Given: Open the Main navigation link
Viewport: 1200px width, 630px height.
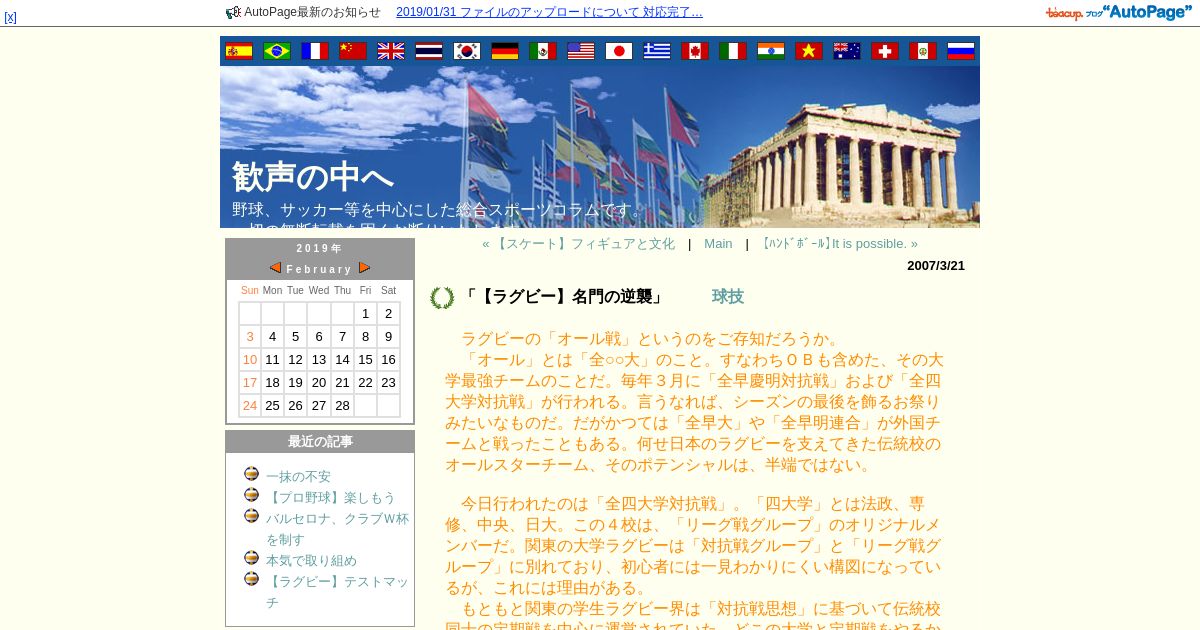Looking at the screenshot, I should coord(718,244).
